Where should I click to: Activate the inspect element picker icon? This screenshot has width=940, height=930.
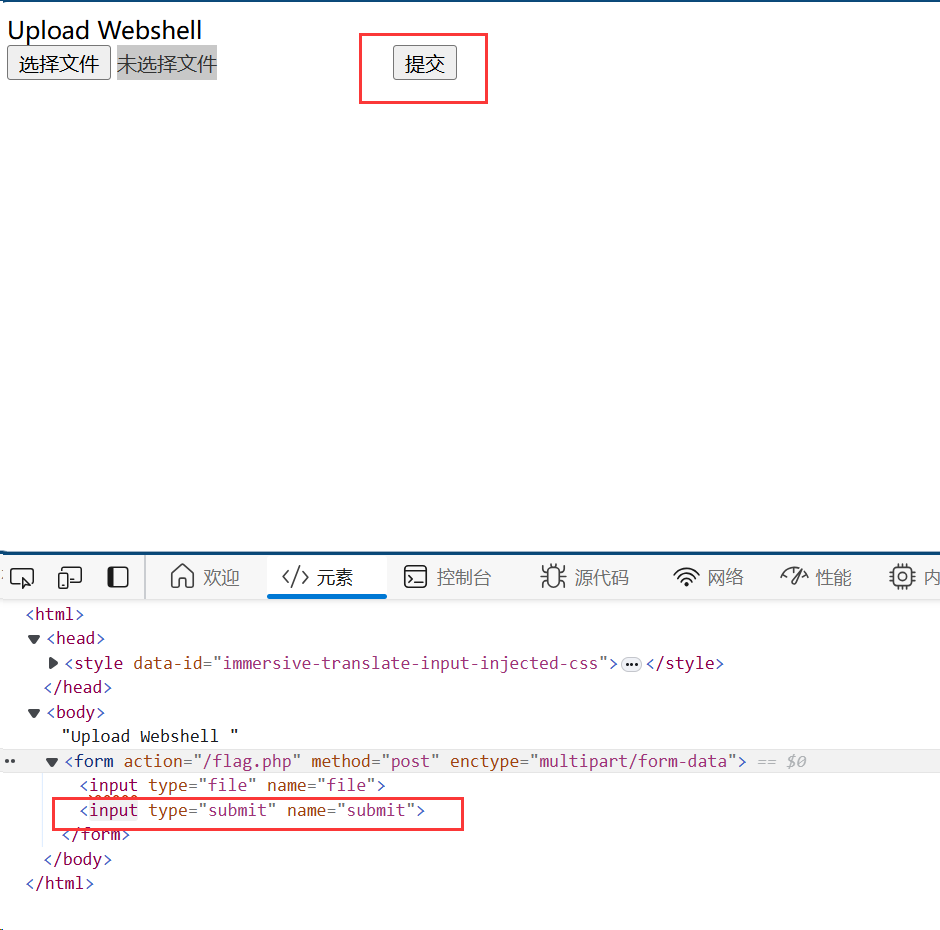pos(21,577)
